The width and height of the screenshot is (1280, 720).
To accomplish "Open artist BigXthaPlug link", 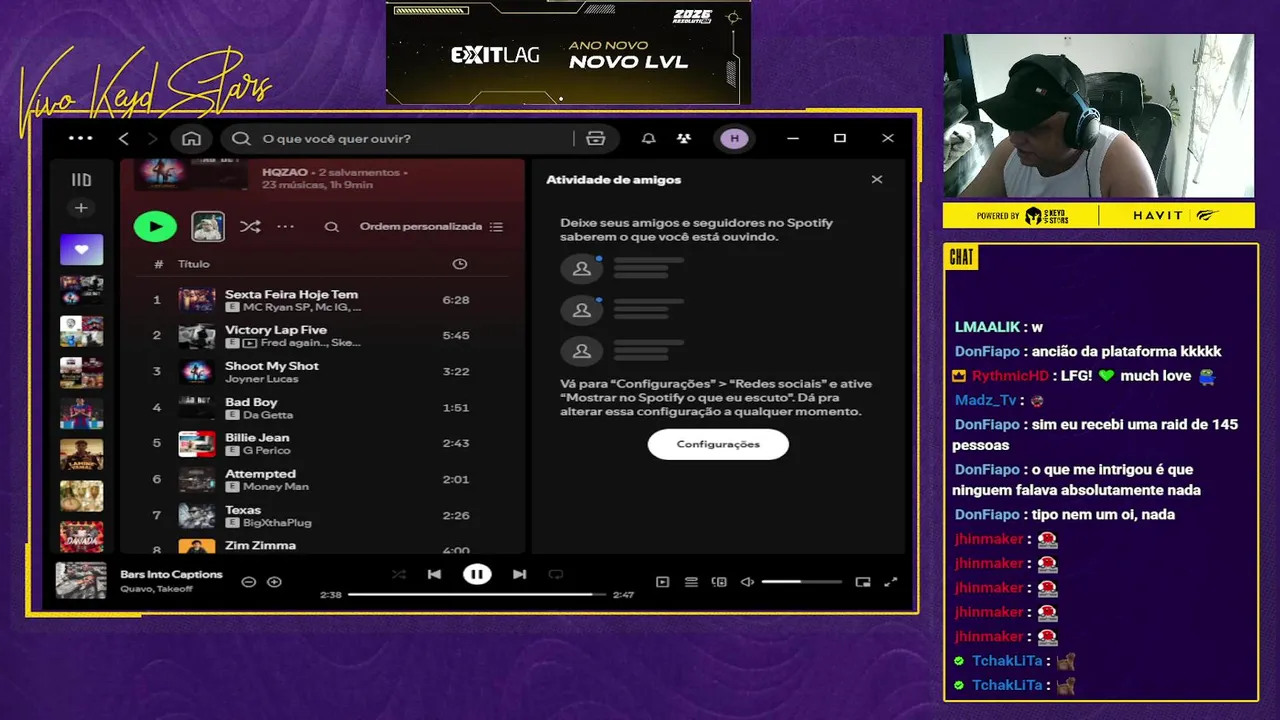I will 278,523.
